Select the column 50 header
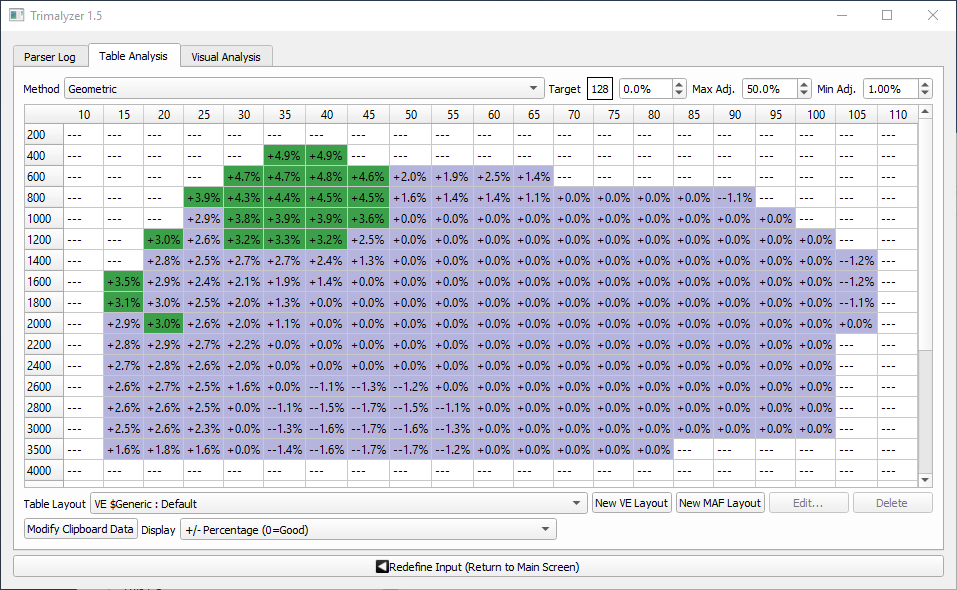The height and width of the screenshot is (590, 957). 410,115
